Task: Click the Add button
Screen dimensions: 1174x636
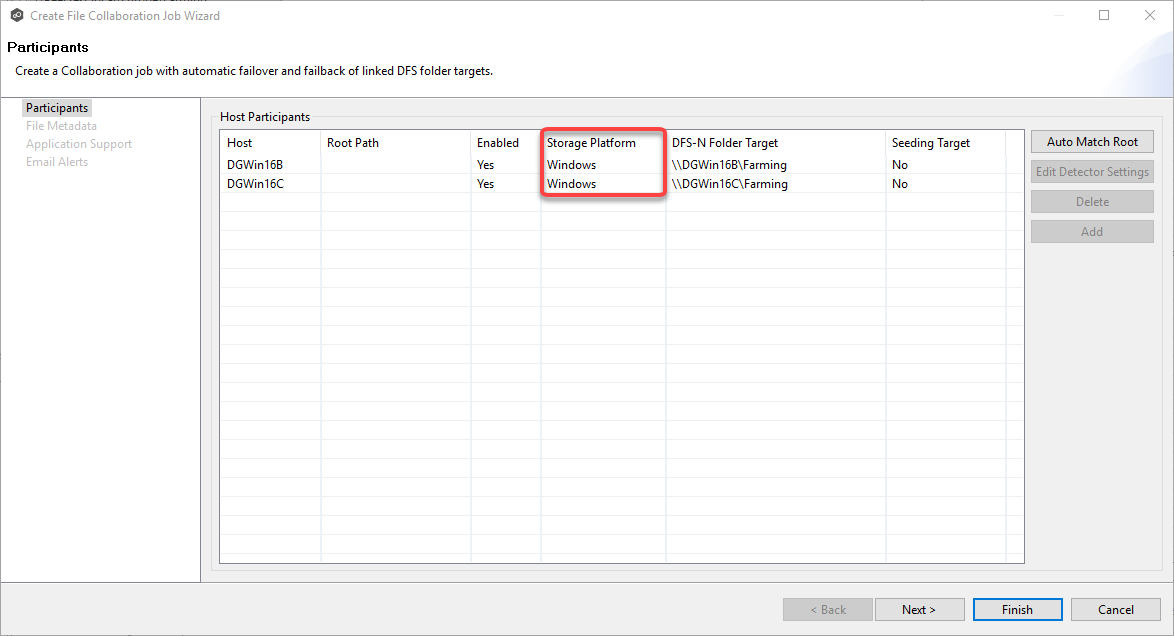Action: (1092, 231)
